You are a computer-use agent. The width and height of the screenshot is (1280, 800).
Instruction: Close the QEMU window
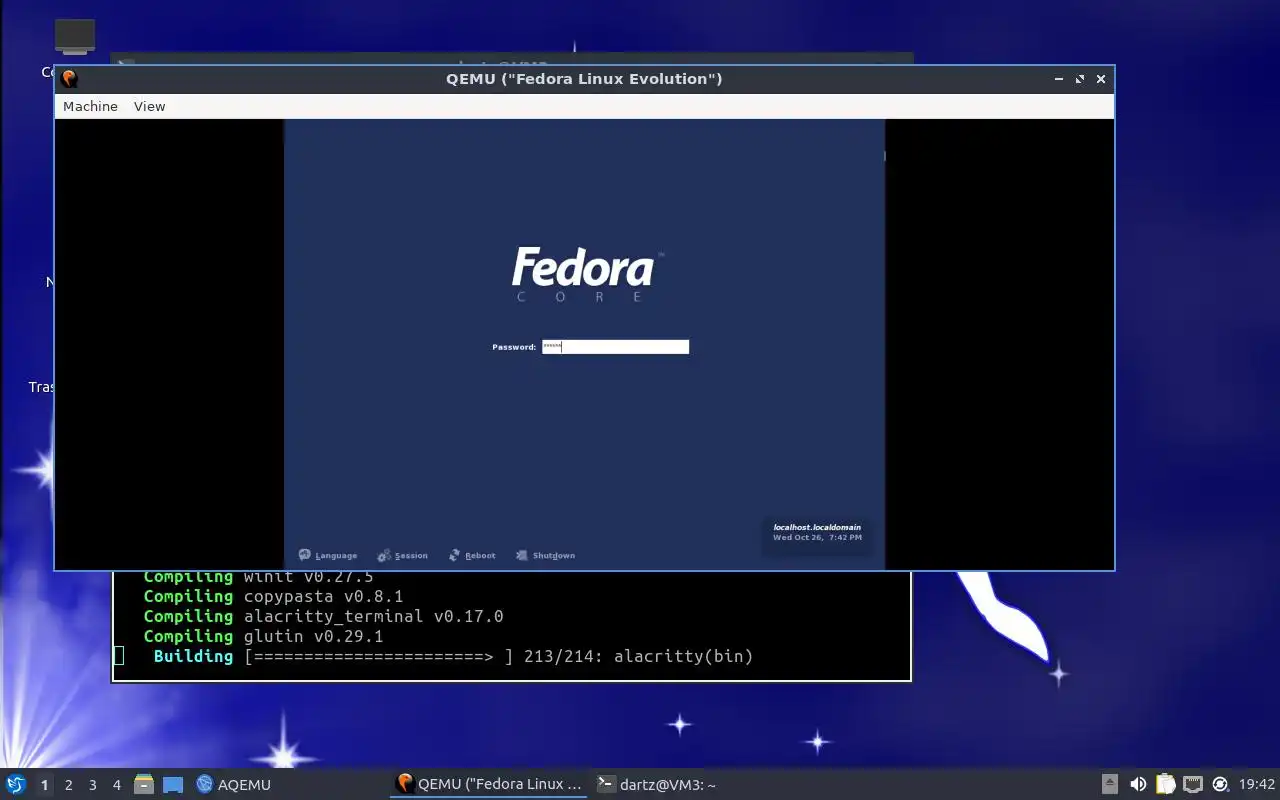click(1101, 79)
